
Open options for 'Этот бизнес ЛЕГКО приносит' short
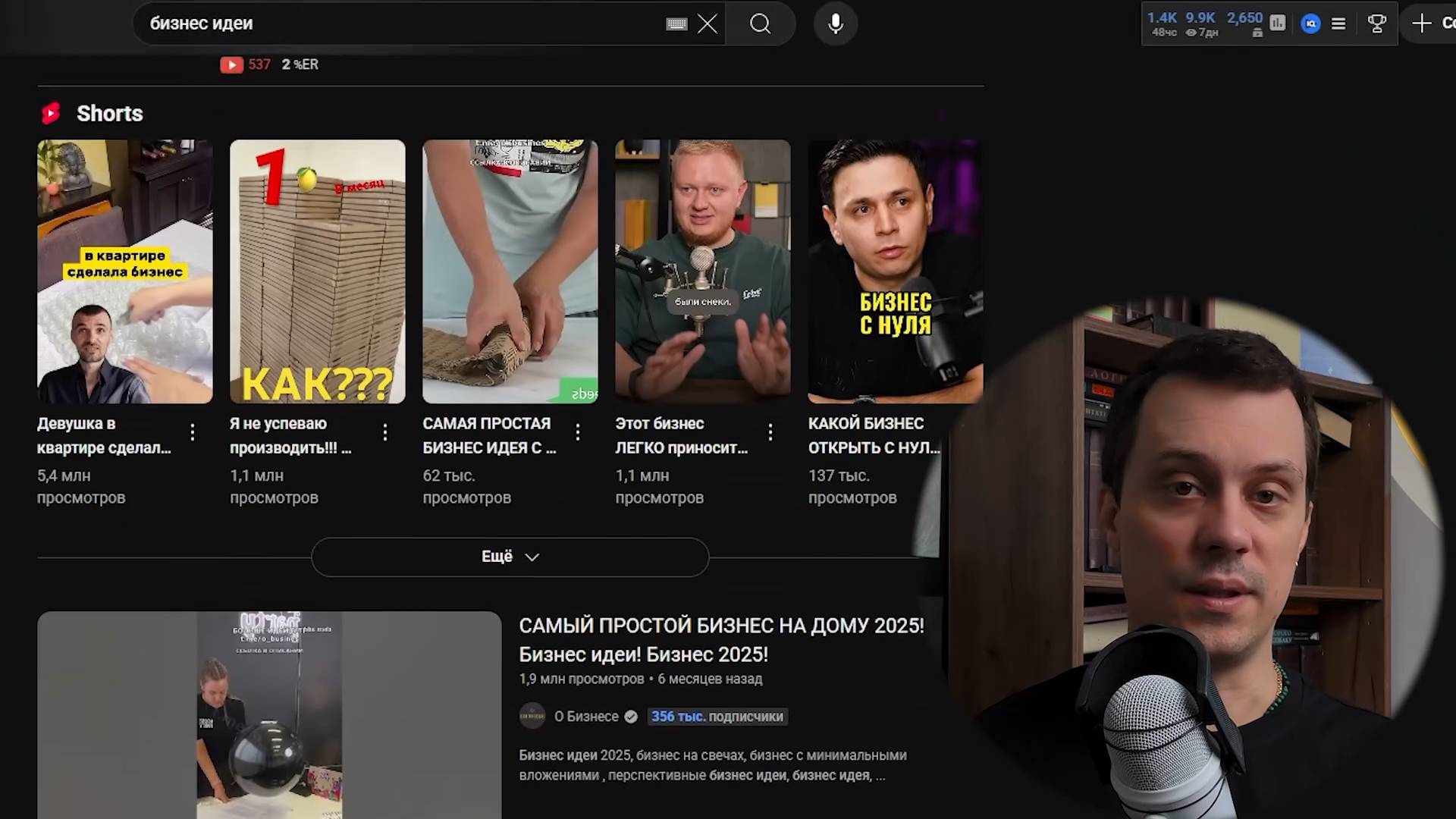click(770, 432)
